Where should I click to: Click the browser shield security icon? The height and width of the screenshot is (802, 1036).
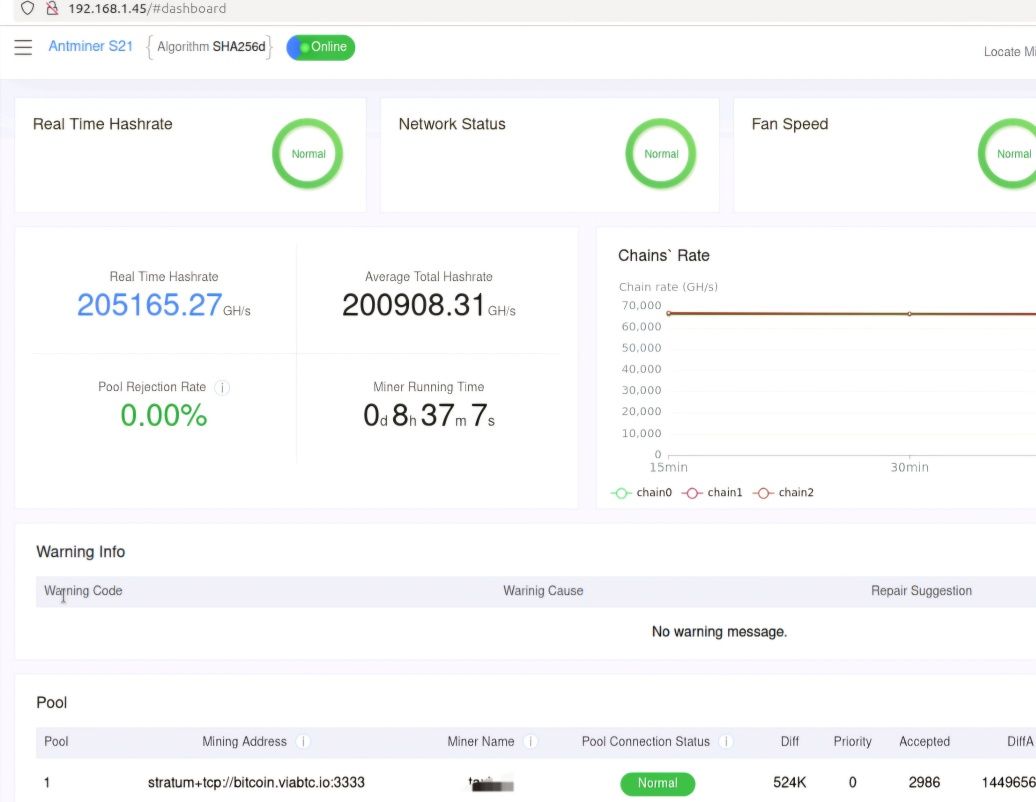coord(27,9)
